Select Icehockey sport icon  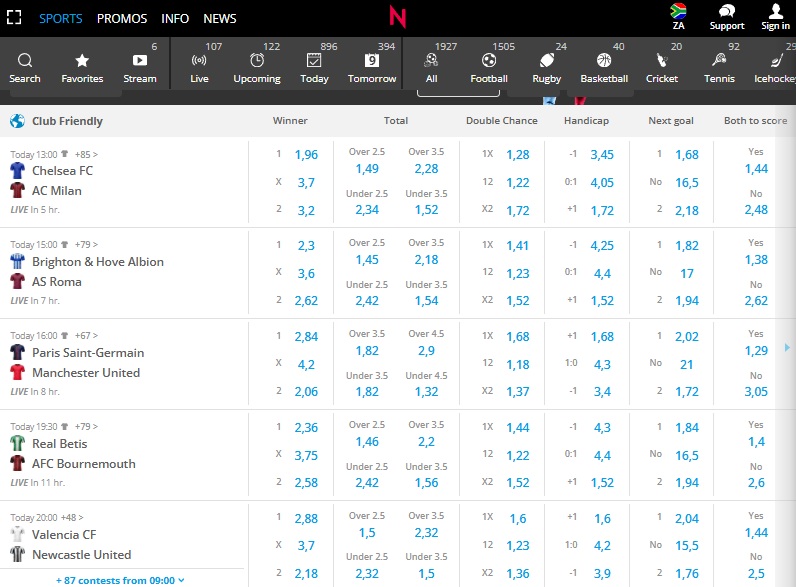pos(777,60)
